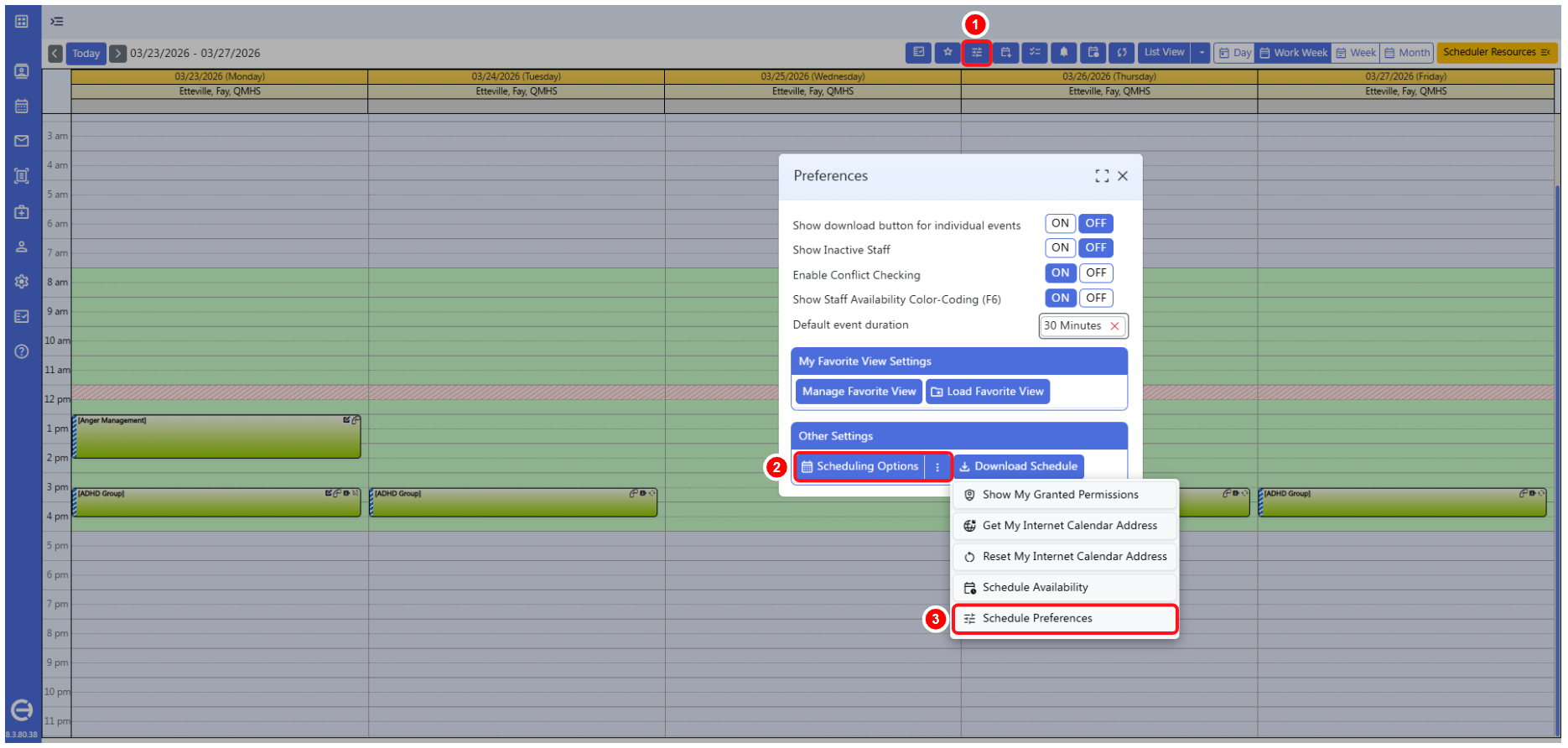Open the default event duration combo box
Viewport: 1568px width, 748px height.
(1083, 326)
